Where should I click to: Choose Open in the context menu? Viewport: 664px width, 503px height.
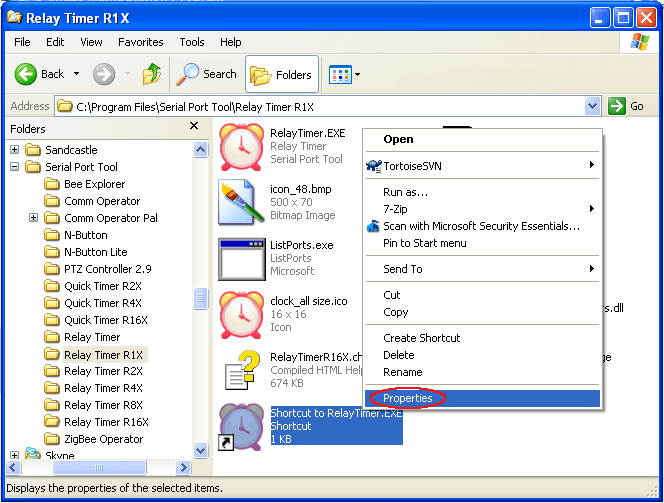pyautogui.click(x=483, y=139)
